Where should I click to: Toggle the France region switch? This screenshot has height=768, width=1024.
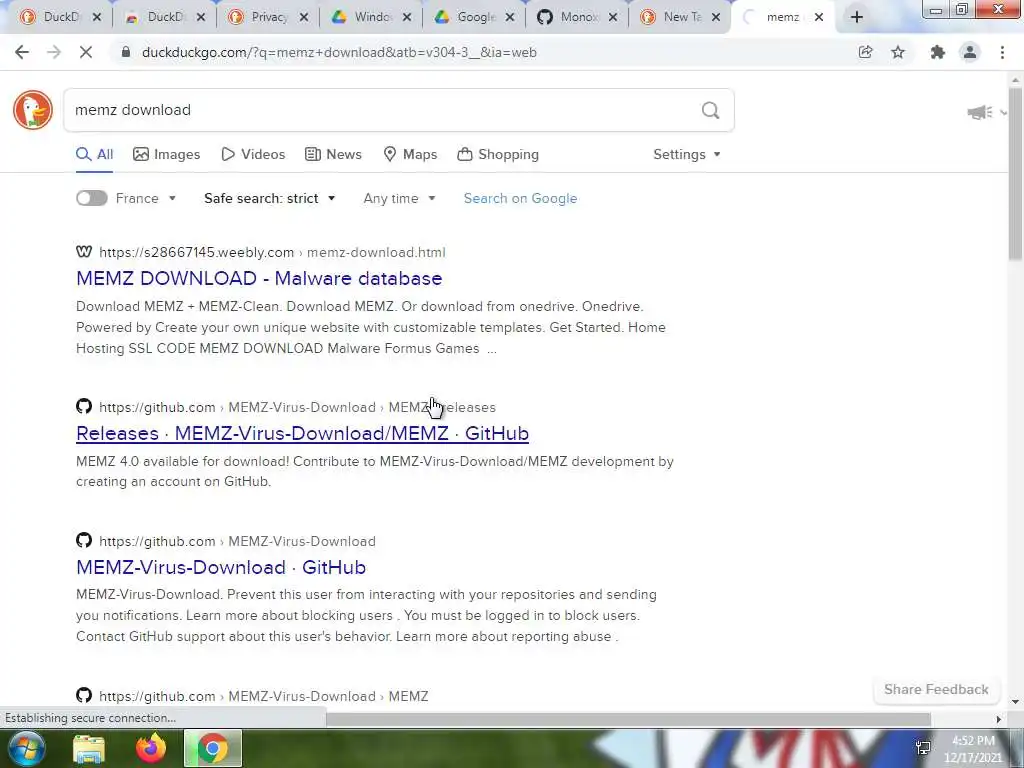click(91, 198)
